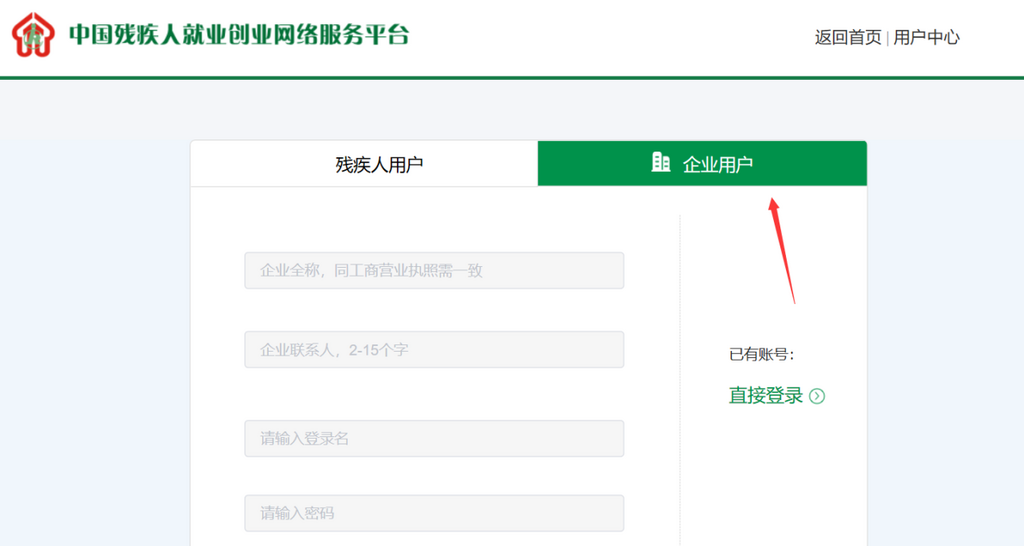Focus the 企业全称 input field
Screen dimensions: 1024x546
click(434, 270)
